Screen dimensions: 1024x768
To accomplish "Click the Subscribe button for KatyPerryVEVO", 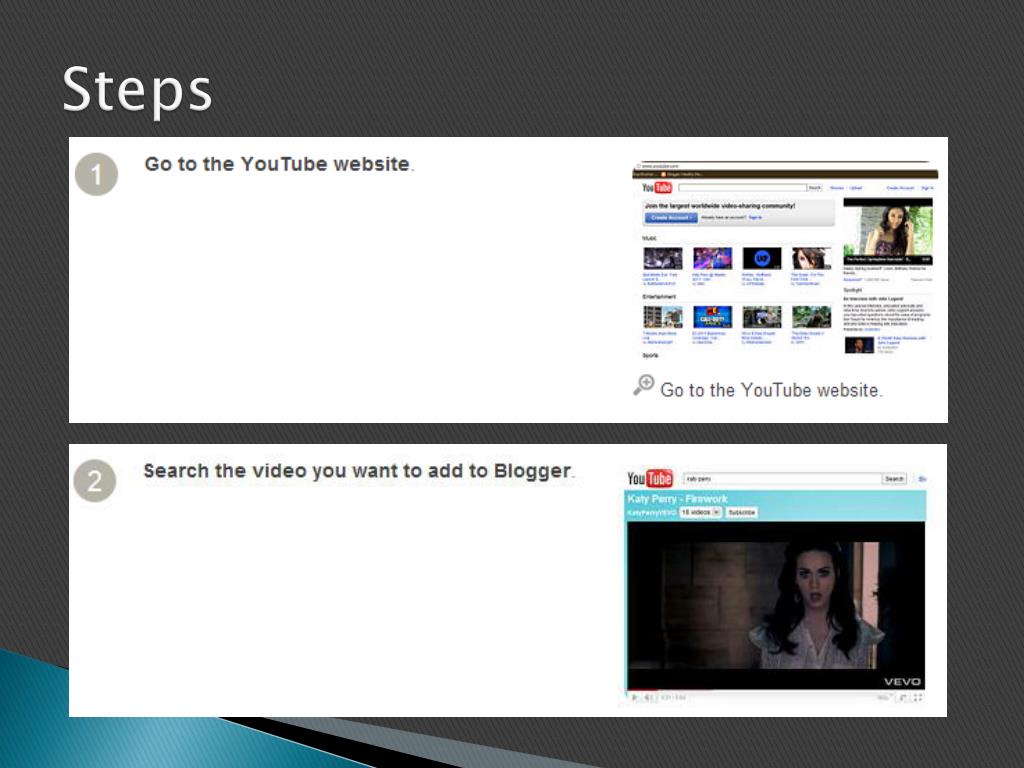I will (x=741, y=513).
